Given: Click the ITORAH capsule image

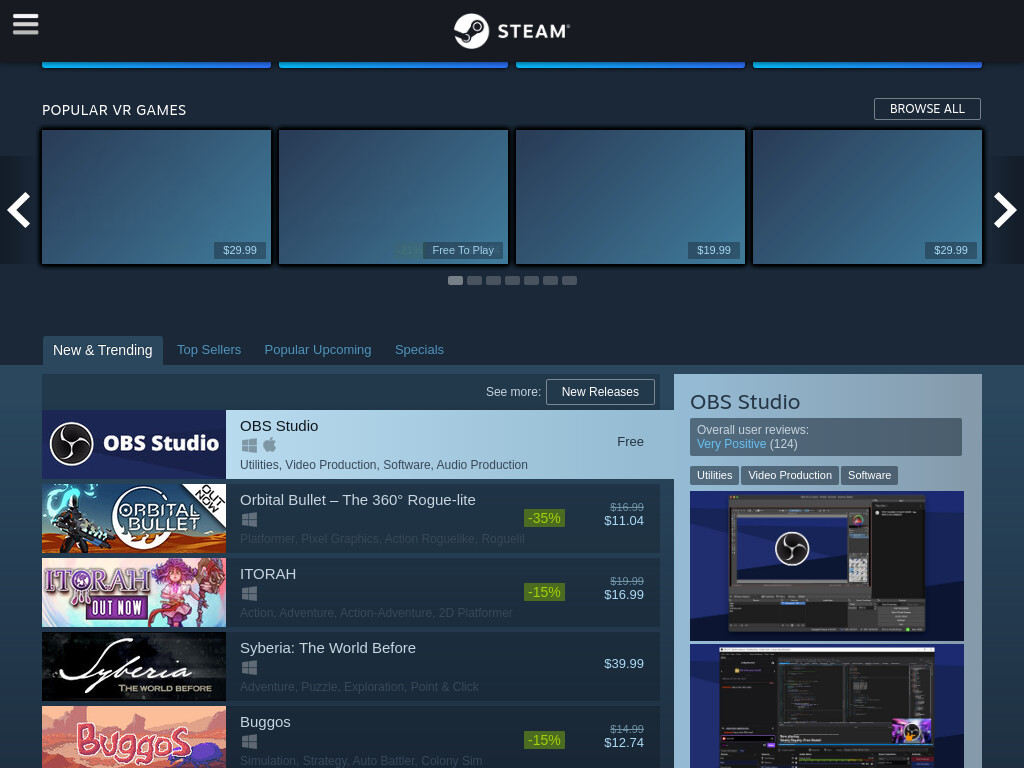Looking at the screenshot, I should tap(134, 592).
